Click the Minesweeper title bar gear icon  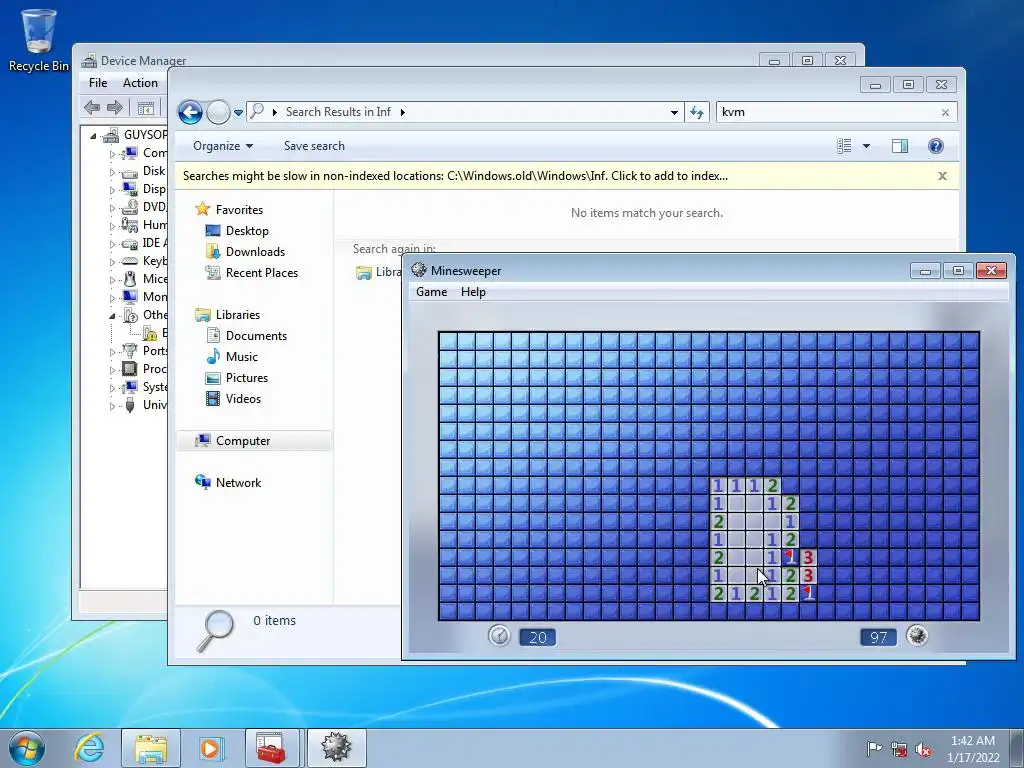419,270
